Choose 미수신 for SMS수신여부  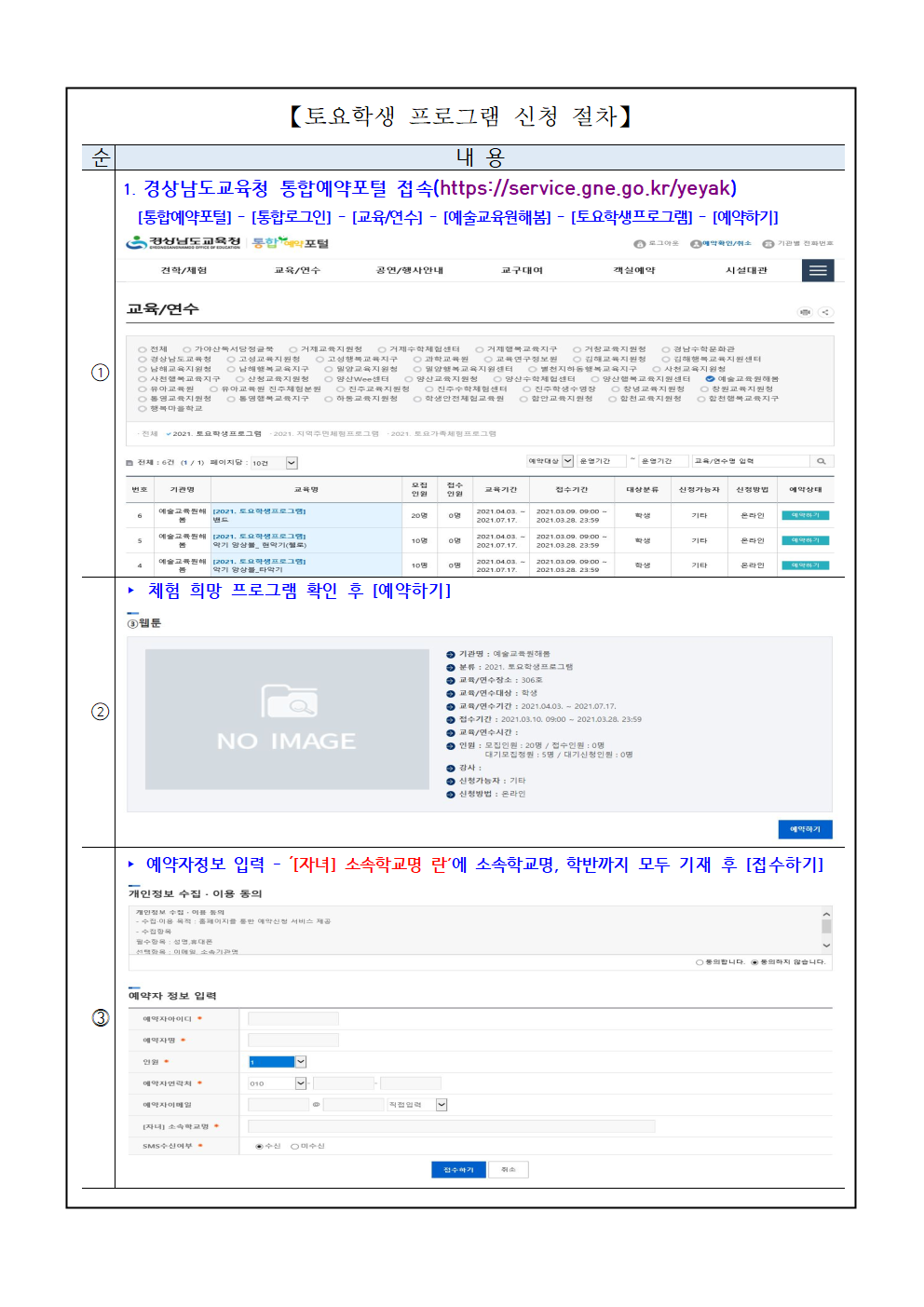pyautogui.click(x=294, y=1146)
